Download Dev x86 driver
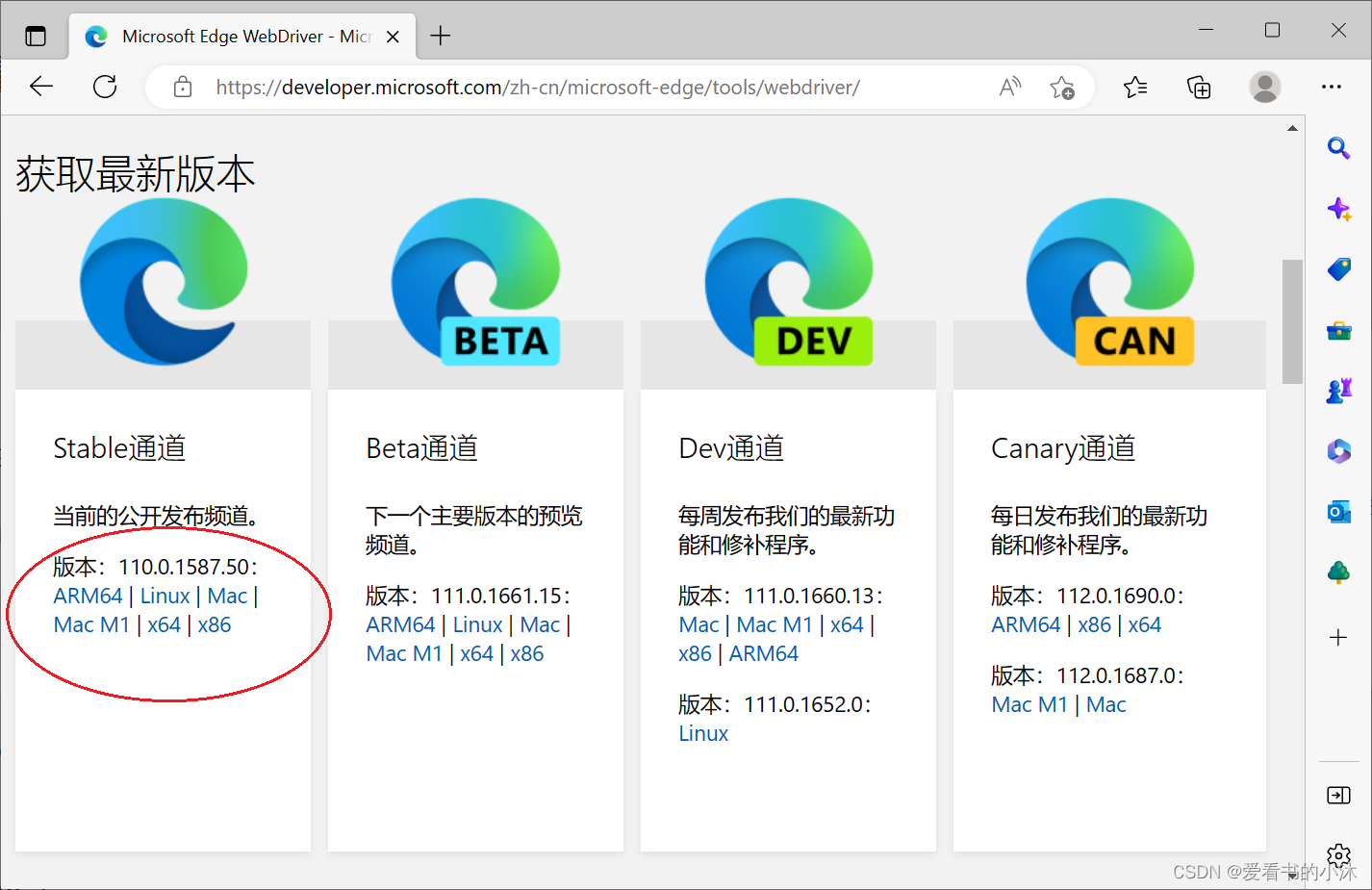 [696, 654]
